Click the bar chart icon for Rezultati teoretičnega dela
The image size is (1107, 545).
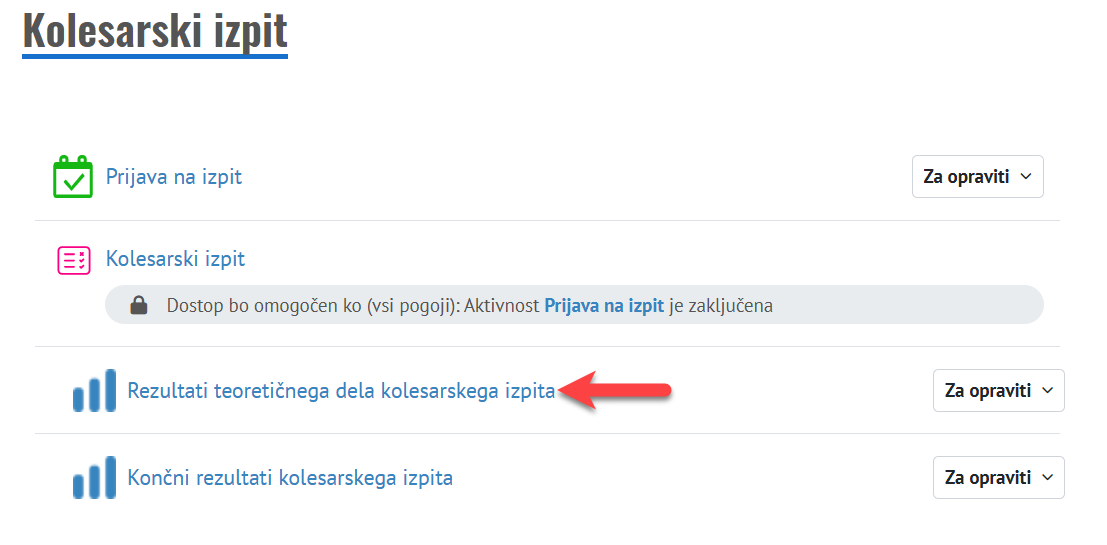(94, 391)
